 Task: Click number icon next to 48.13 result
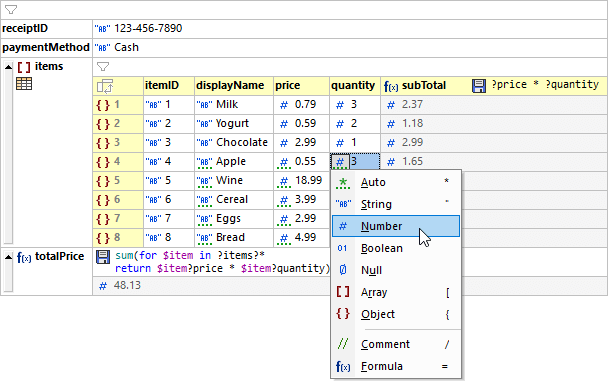[103, 286]
